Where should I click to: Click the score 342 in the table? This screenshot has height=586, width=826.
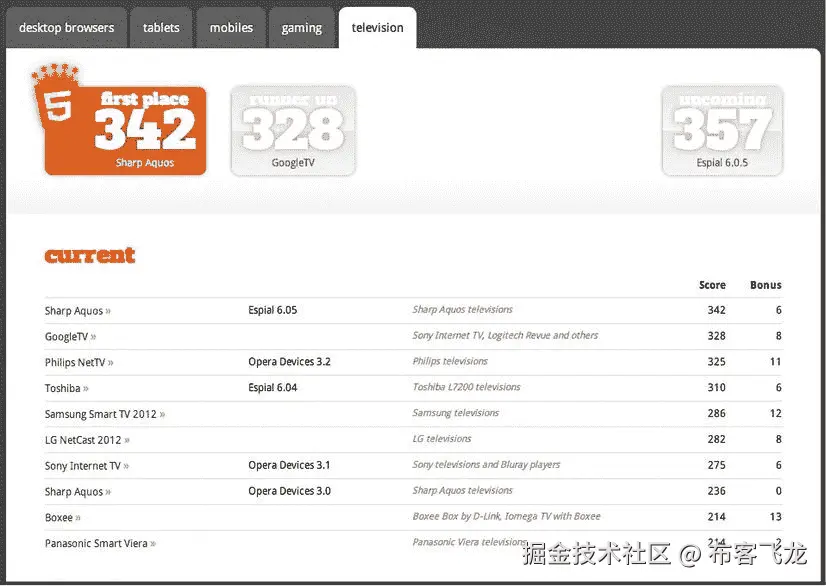click(x=716, y=310)
